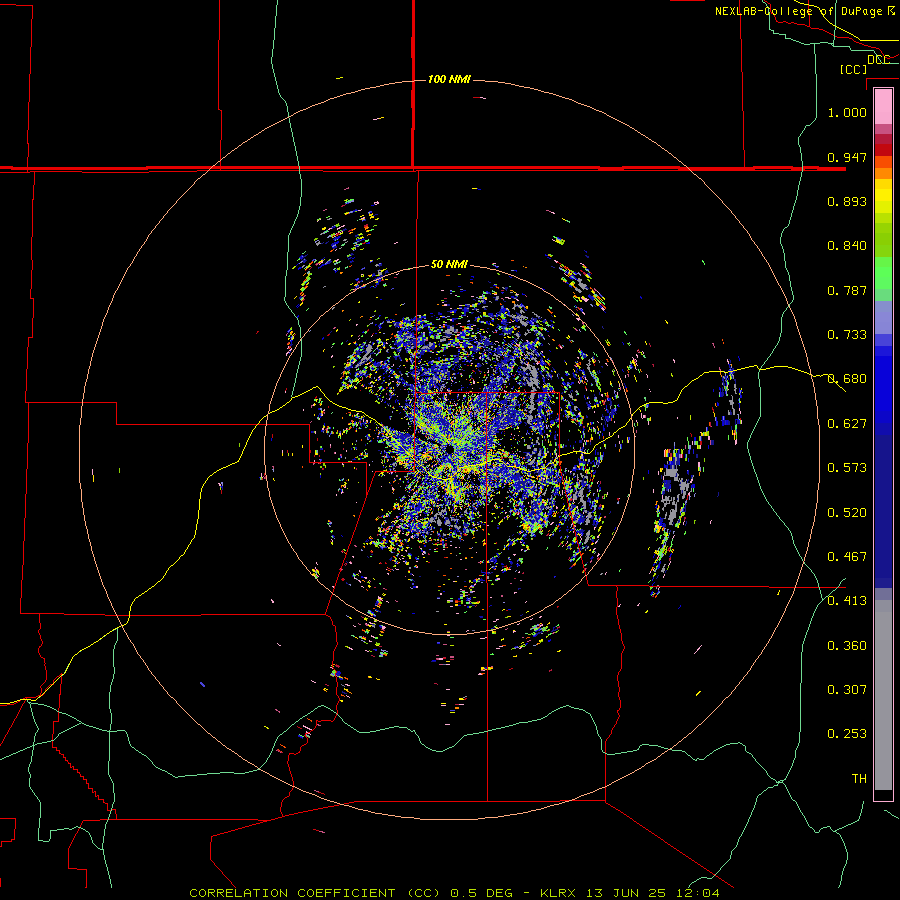Click the 0.253 legend value

point(847,734)
